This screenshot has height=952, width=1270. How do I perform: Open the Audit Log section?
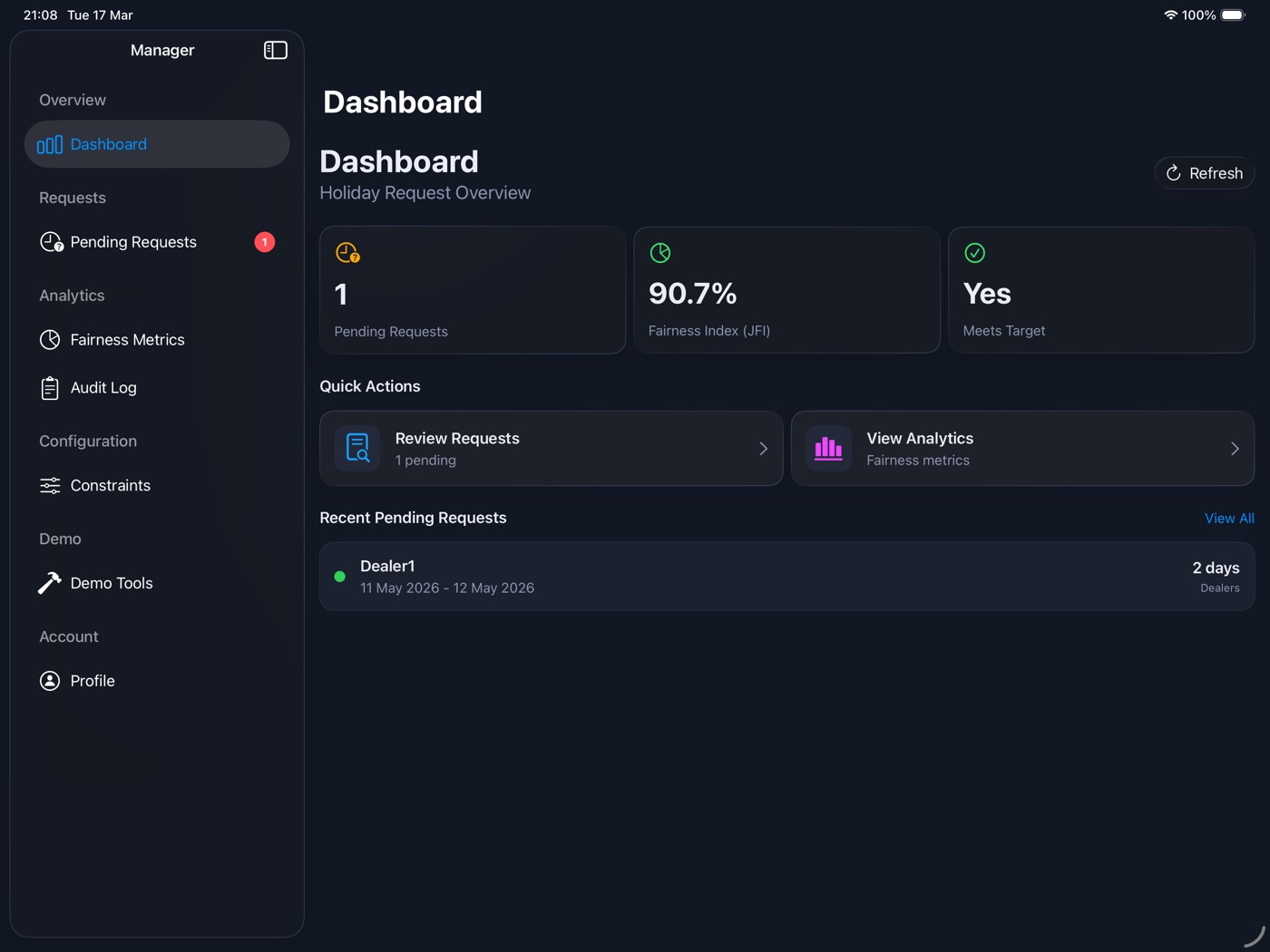(157, 388)
